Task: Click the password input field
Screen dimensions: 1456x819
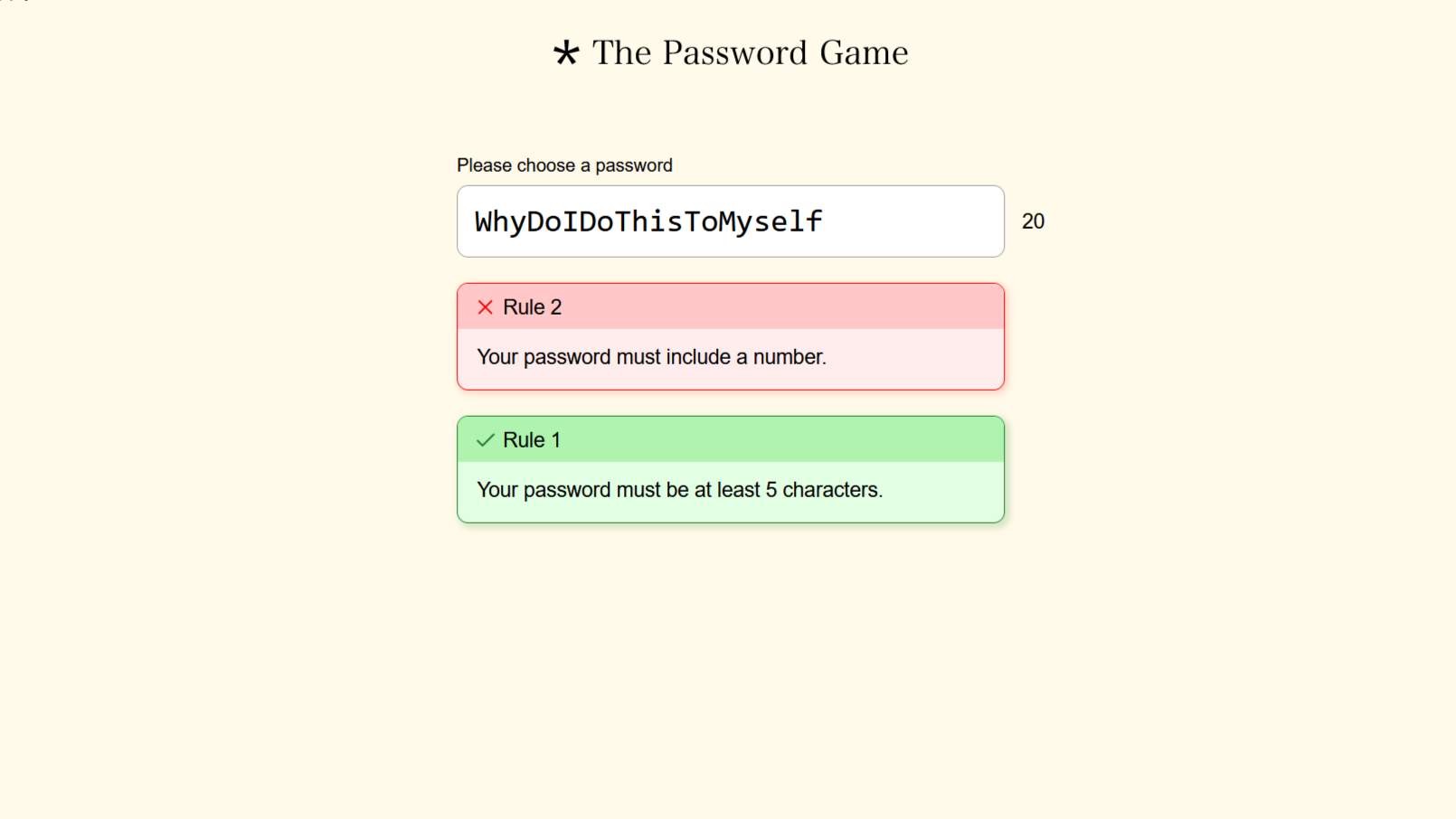Action: click(730, 221)
